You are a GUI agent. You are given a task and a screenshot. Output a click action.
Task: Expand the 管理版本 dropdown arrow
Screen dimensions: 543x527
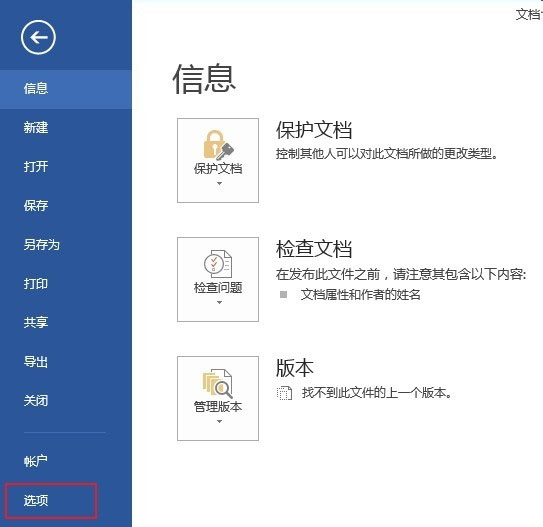click(219, 421)
